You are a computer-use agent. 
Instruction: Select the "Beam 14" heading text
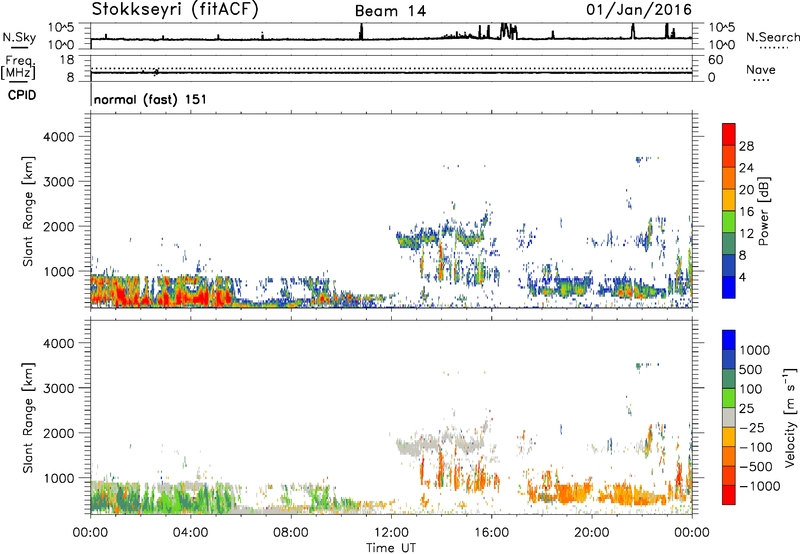coord(390,11)
